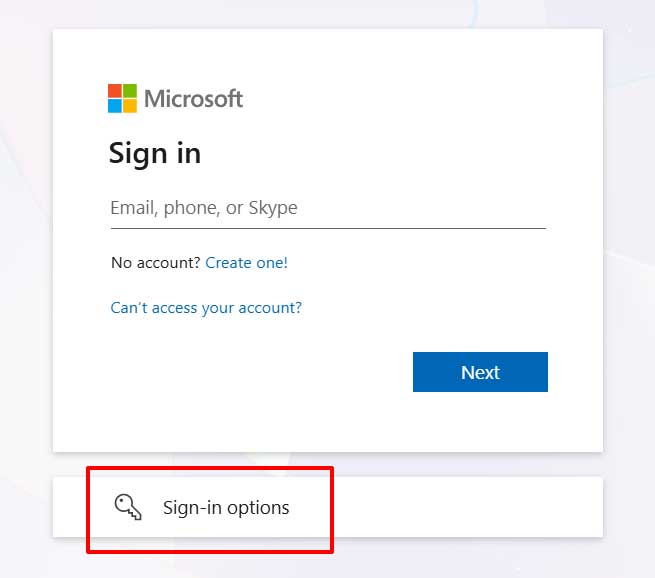655x578 pixels.
Task: Follow "Can't access your account?" link
Action: pyautogui.click(x=206, y=307)
